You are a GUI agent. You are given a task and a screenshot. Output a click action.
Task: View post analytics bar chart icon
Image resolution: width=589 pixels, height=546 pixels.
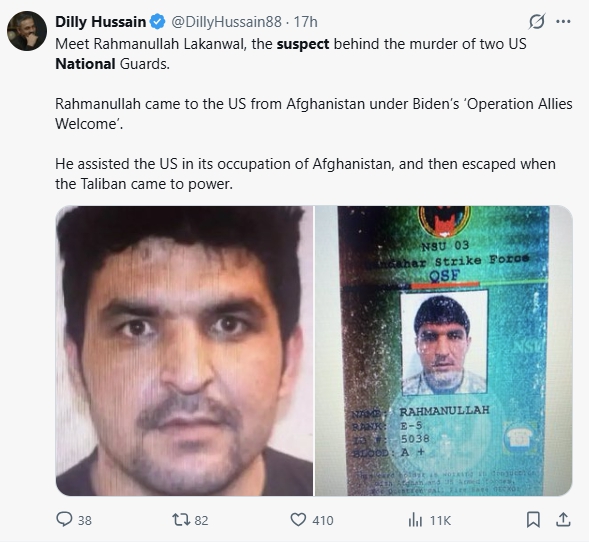click(415, 520)
